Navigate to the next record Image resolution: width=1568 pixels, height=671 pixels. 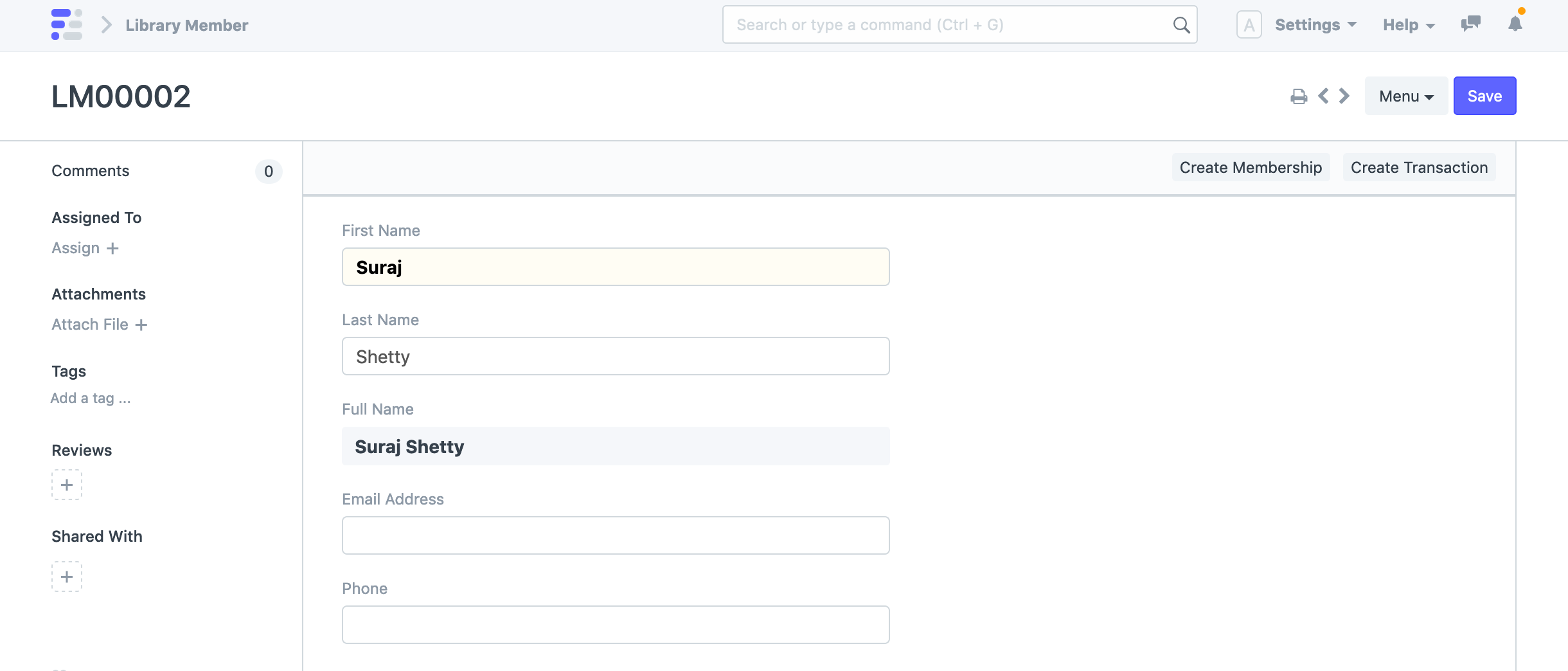tap(1343, 96)
